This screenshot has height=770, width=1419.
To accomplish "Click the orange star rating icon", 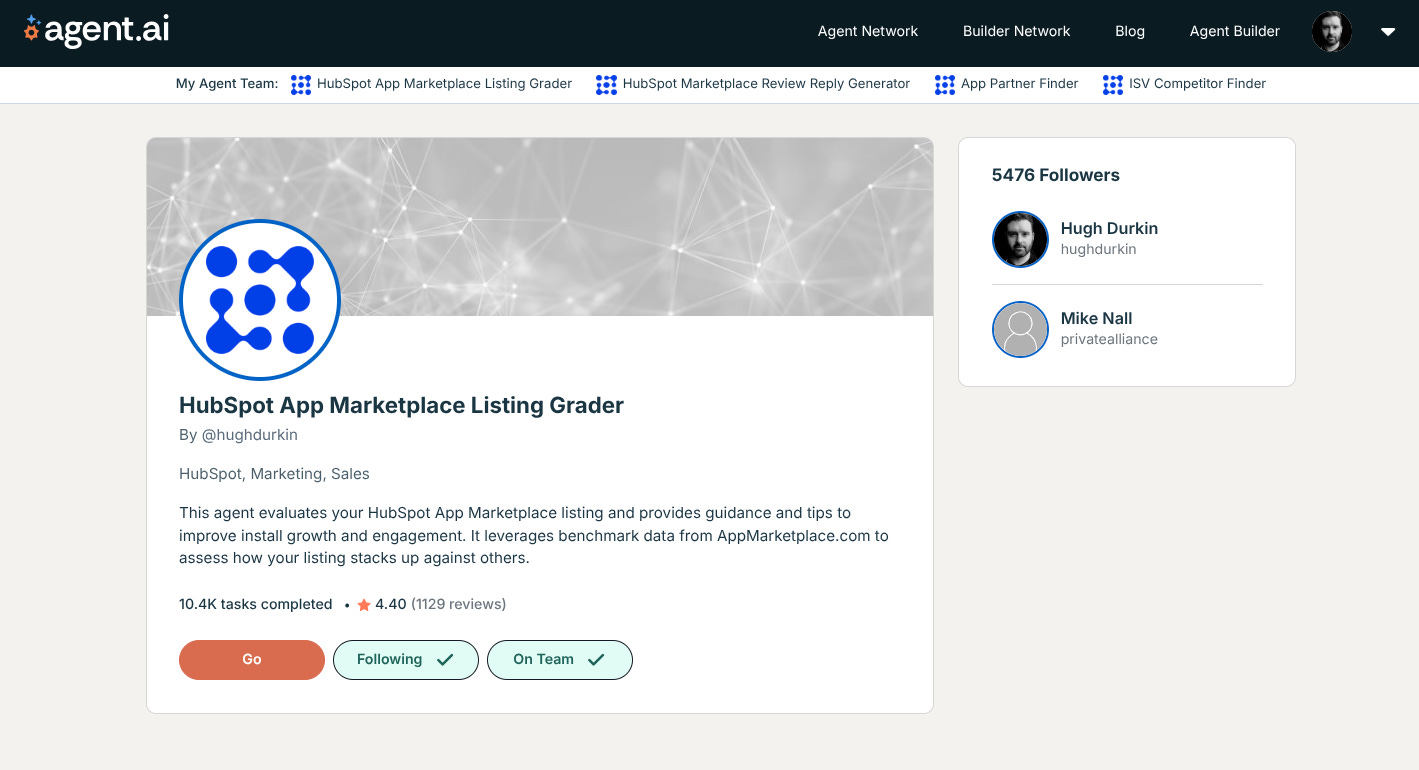I will pyautogui.click(x=362, y=604).
